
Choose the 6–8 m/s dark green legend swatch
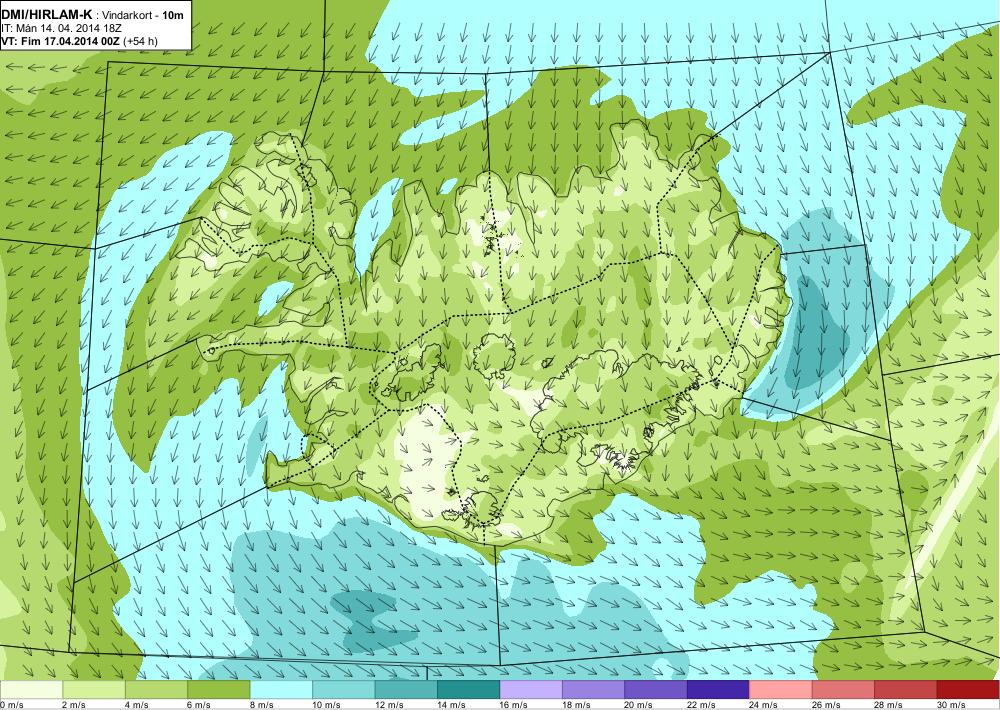[x=219, y=690]
